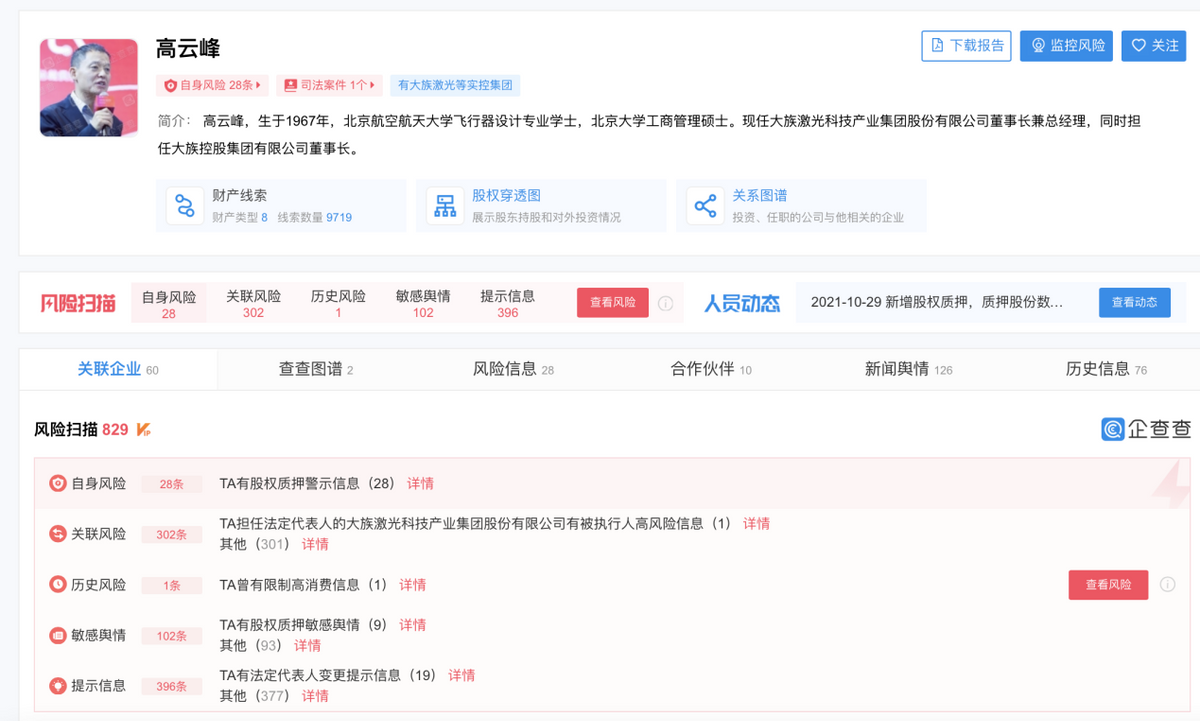The image size is (1200, 721).
Task: Select 敏感舆情 102 in risk scan bar
Action: coord(423,304)
